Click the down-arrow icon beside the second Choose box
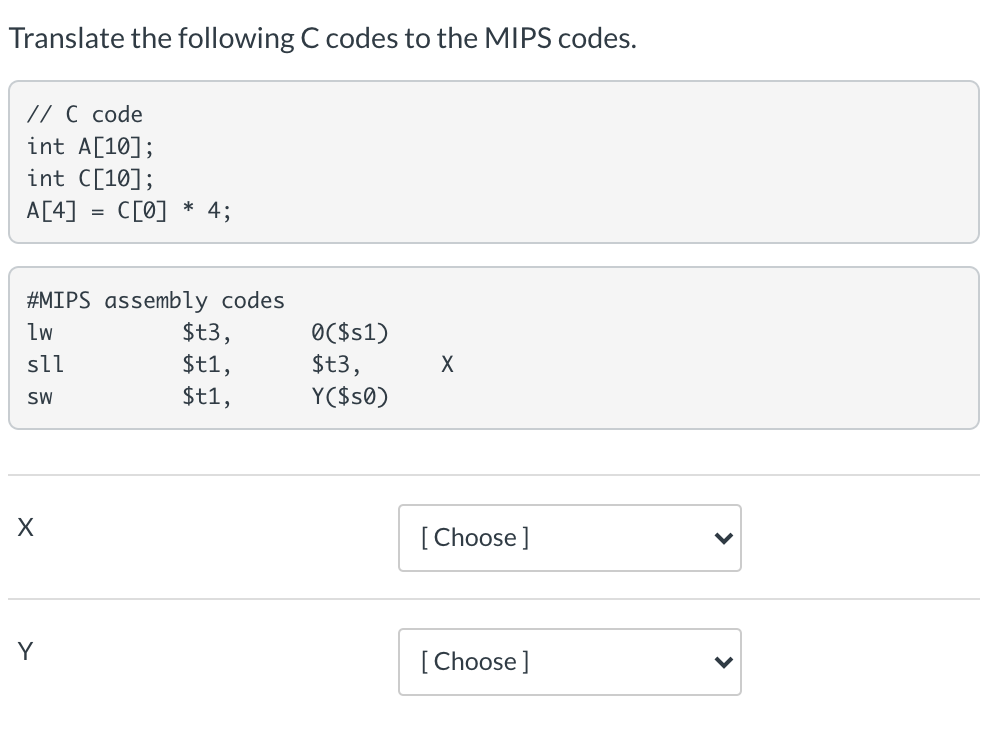 [x=724, y=662]
